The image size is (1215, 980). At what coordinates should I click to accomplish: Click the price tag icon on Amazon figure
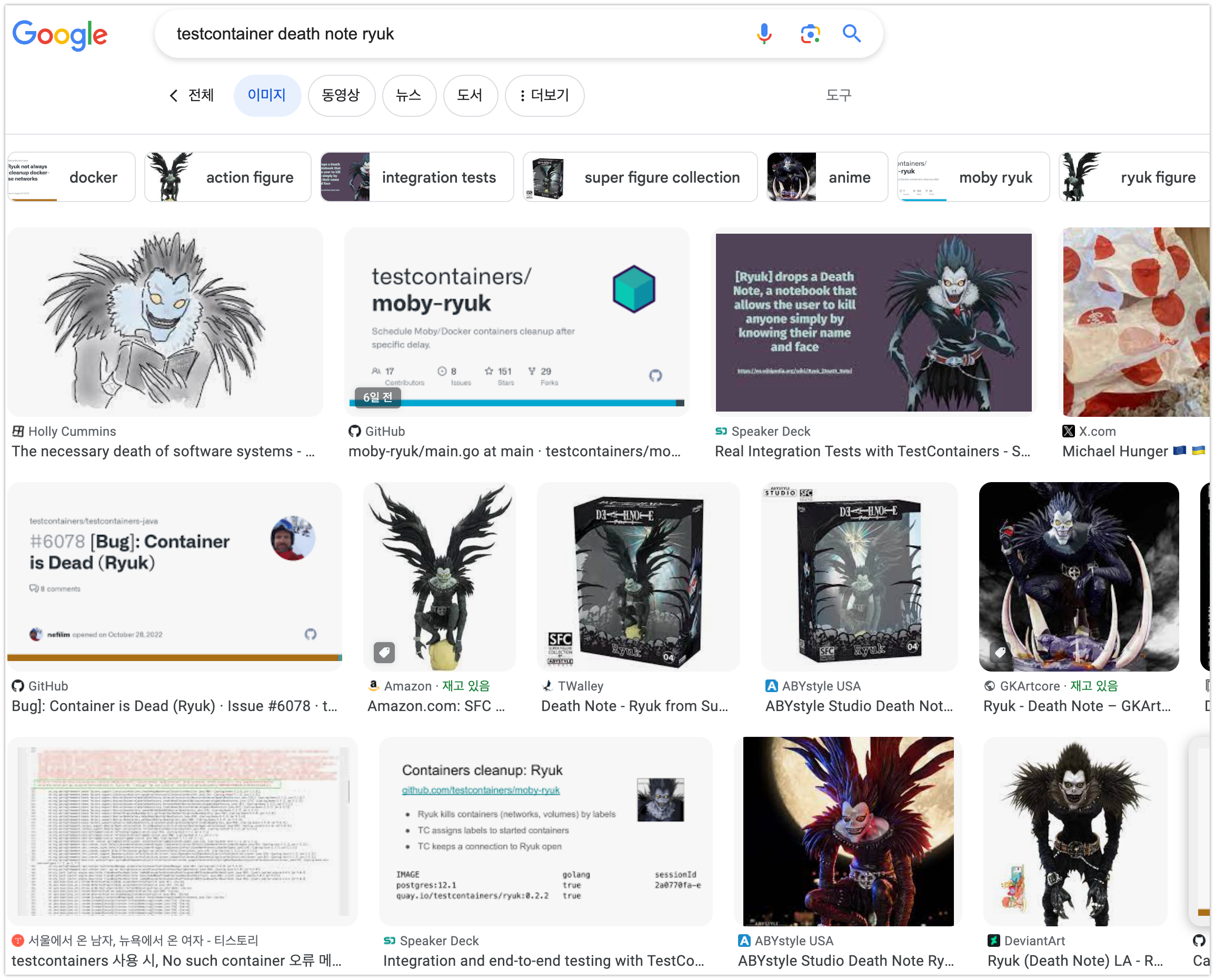(x=384, y=653)
